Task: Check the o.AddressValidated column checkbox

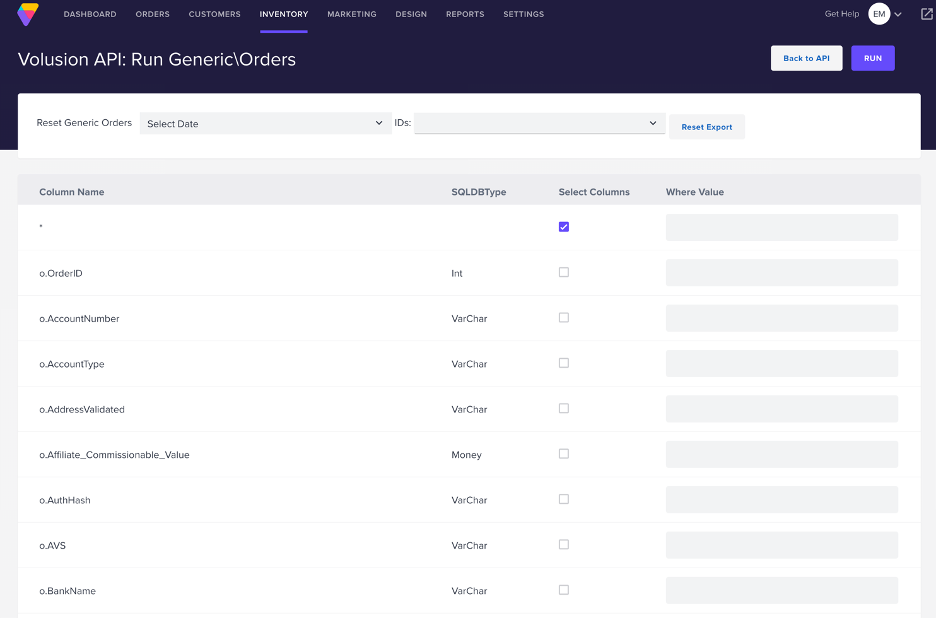Action: (x=564, y=408)
